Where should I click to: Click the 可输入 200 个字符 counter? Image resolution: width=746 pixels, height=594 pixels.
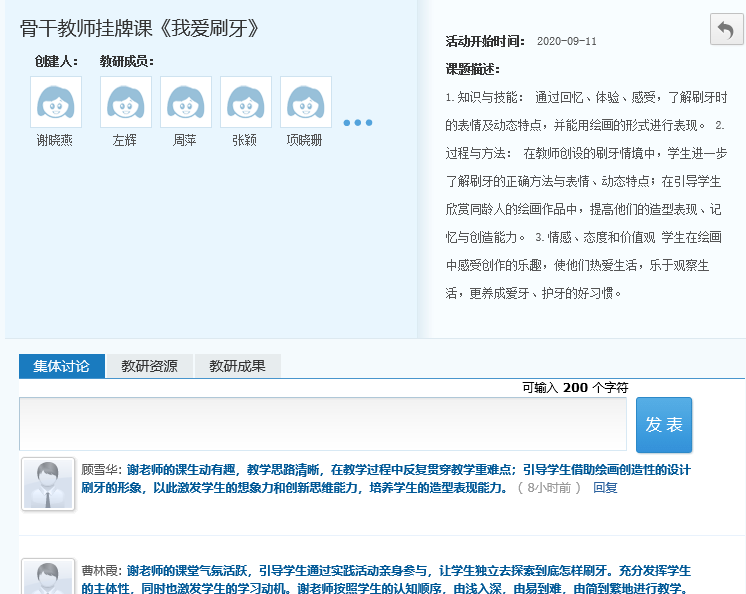point(575,388)
